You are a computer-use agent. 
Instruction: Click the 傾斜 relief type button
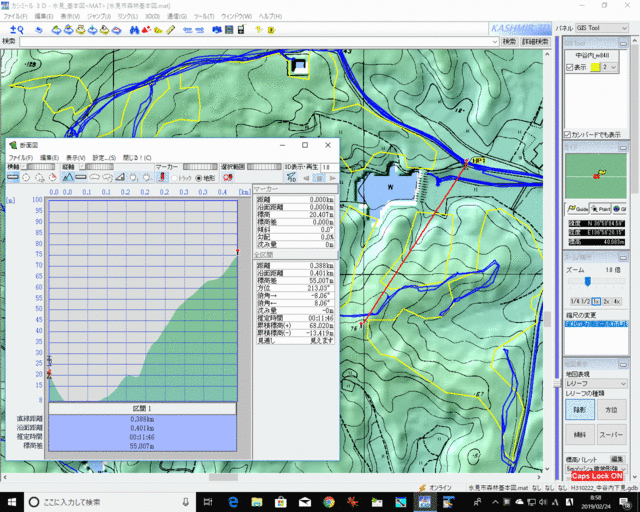click(580, 434)
